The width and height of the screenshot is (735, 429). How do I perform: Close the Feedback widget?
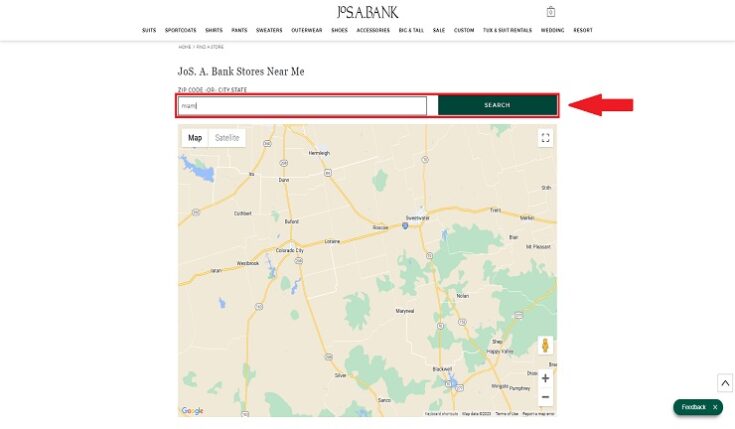point(715,407)
